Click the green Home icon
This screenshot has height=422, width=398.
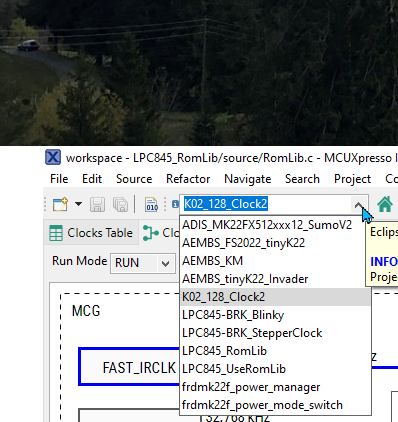coord(385,204)
